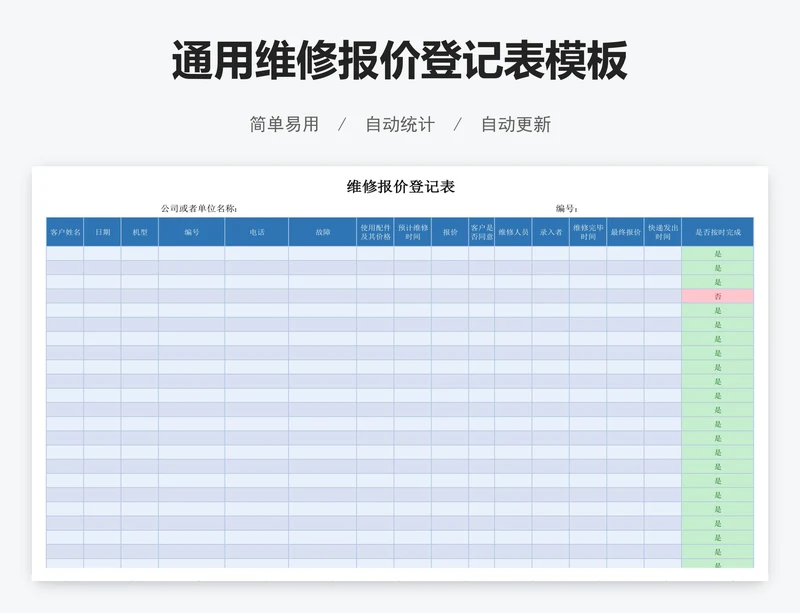
Task: Click the 是否按时完成 column header
Action: click(x=717, y=232)
